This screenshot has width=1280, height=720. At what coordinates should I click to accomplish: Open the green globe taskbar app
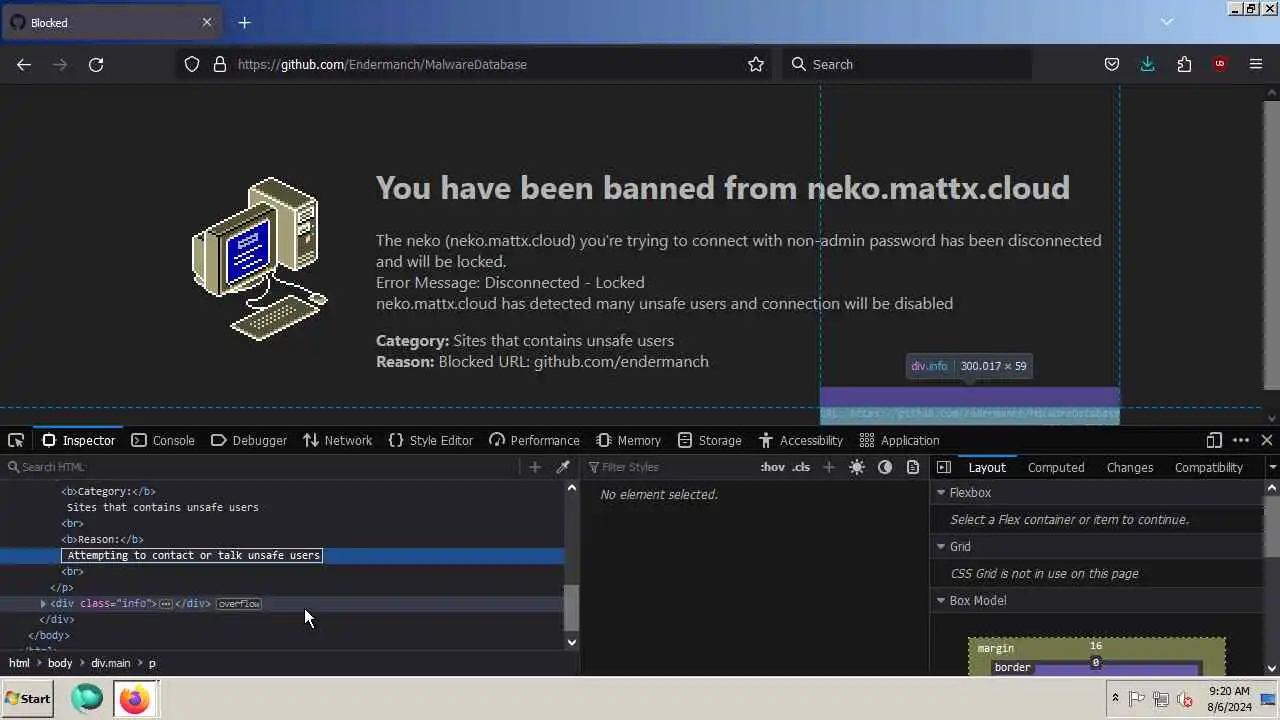click(87, 698)
